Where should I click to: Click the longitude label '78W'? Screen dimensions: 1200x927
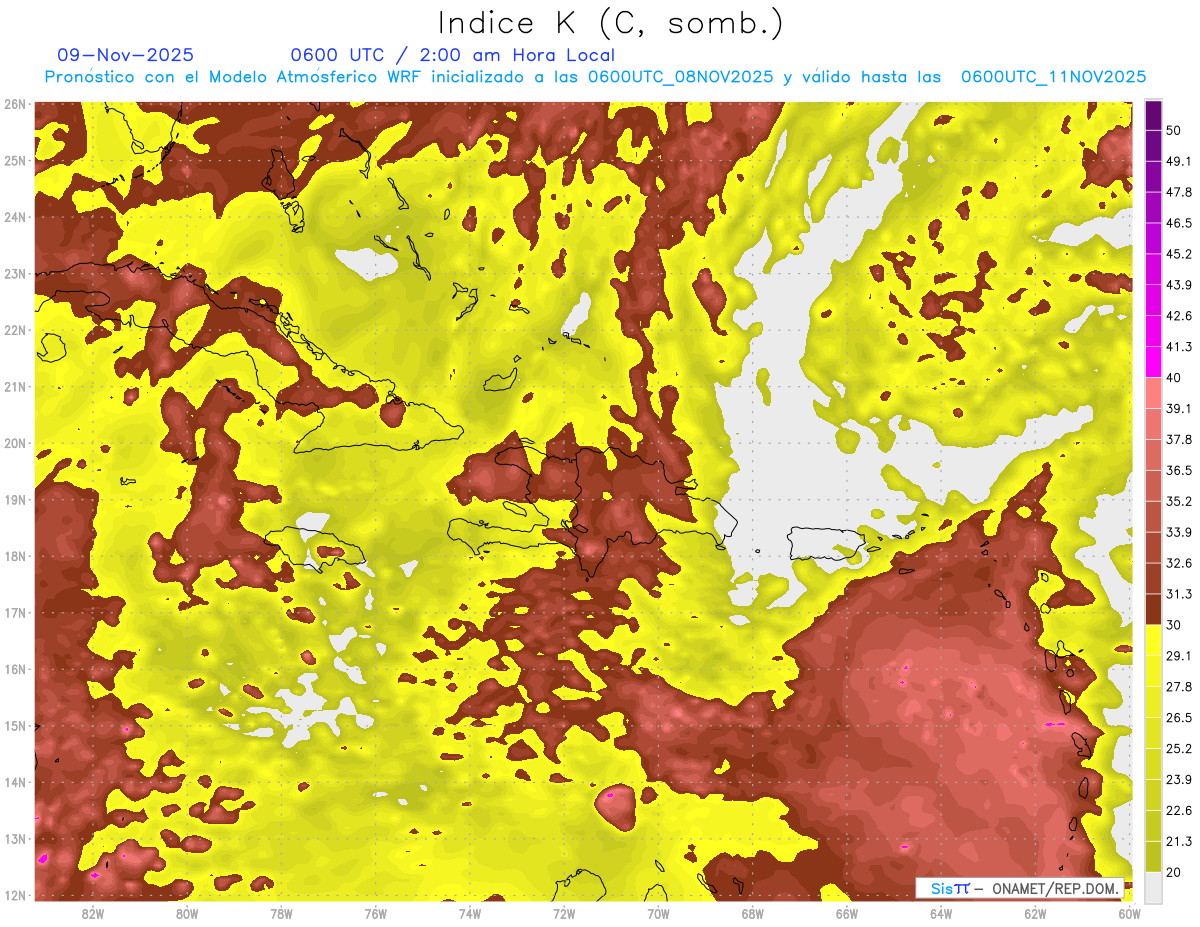click(282, 913)
